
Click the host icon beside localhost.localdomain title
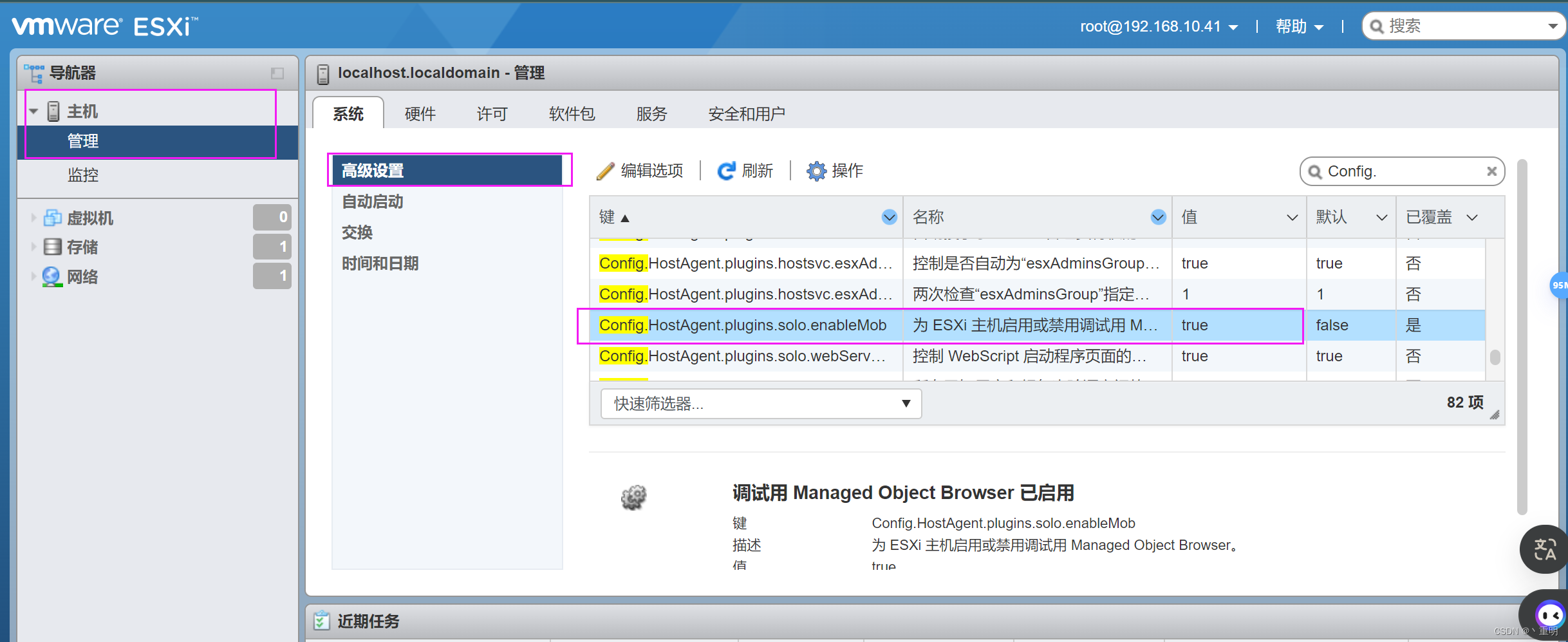[x=323, y=73]
